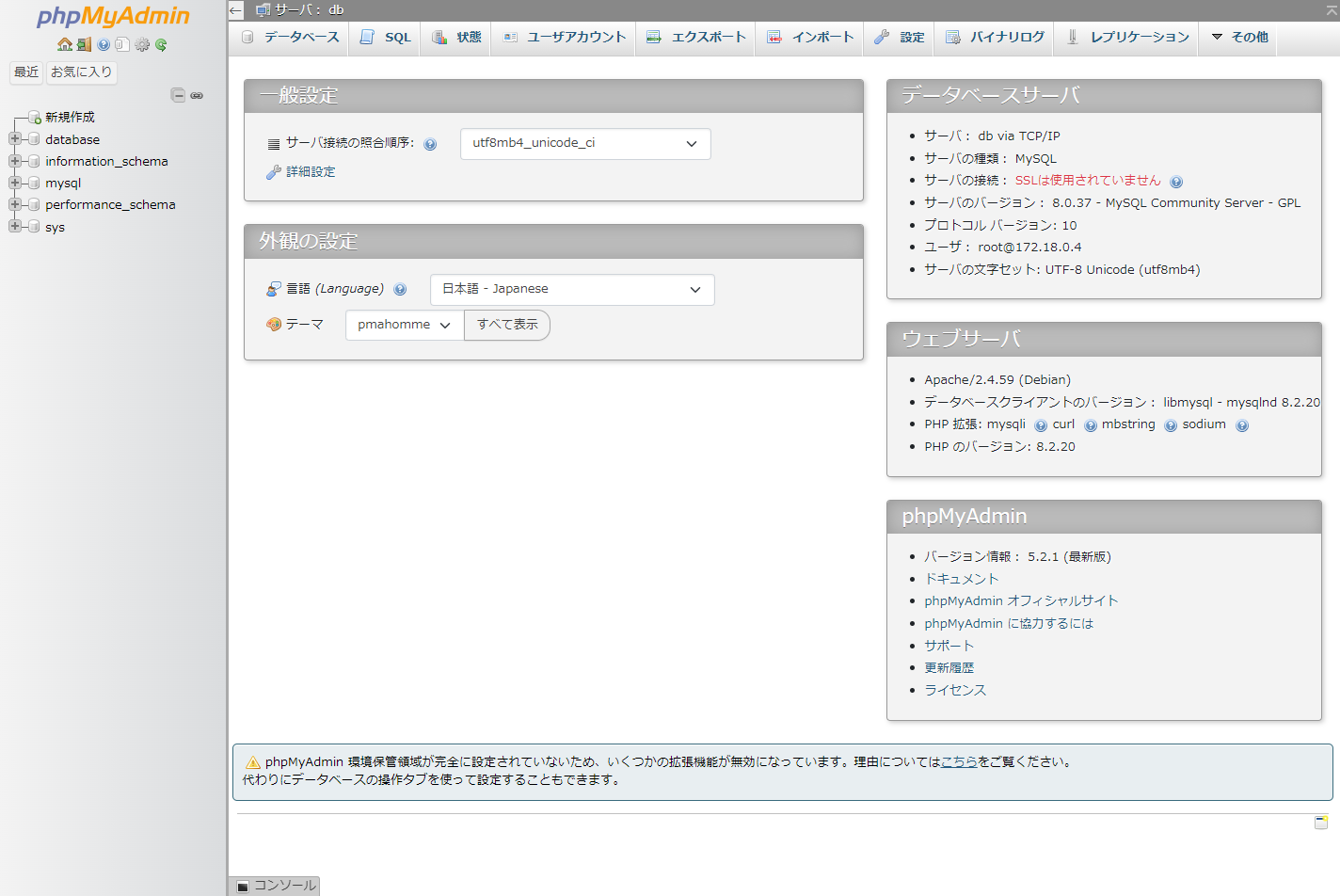1340x896 pixels.
Task: Open phpMyAdmin documentation help icon in sidebar
Action: pyautogui.click(x=104, y=44)
